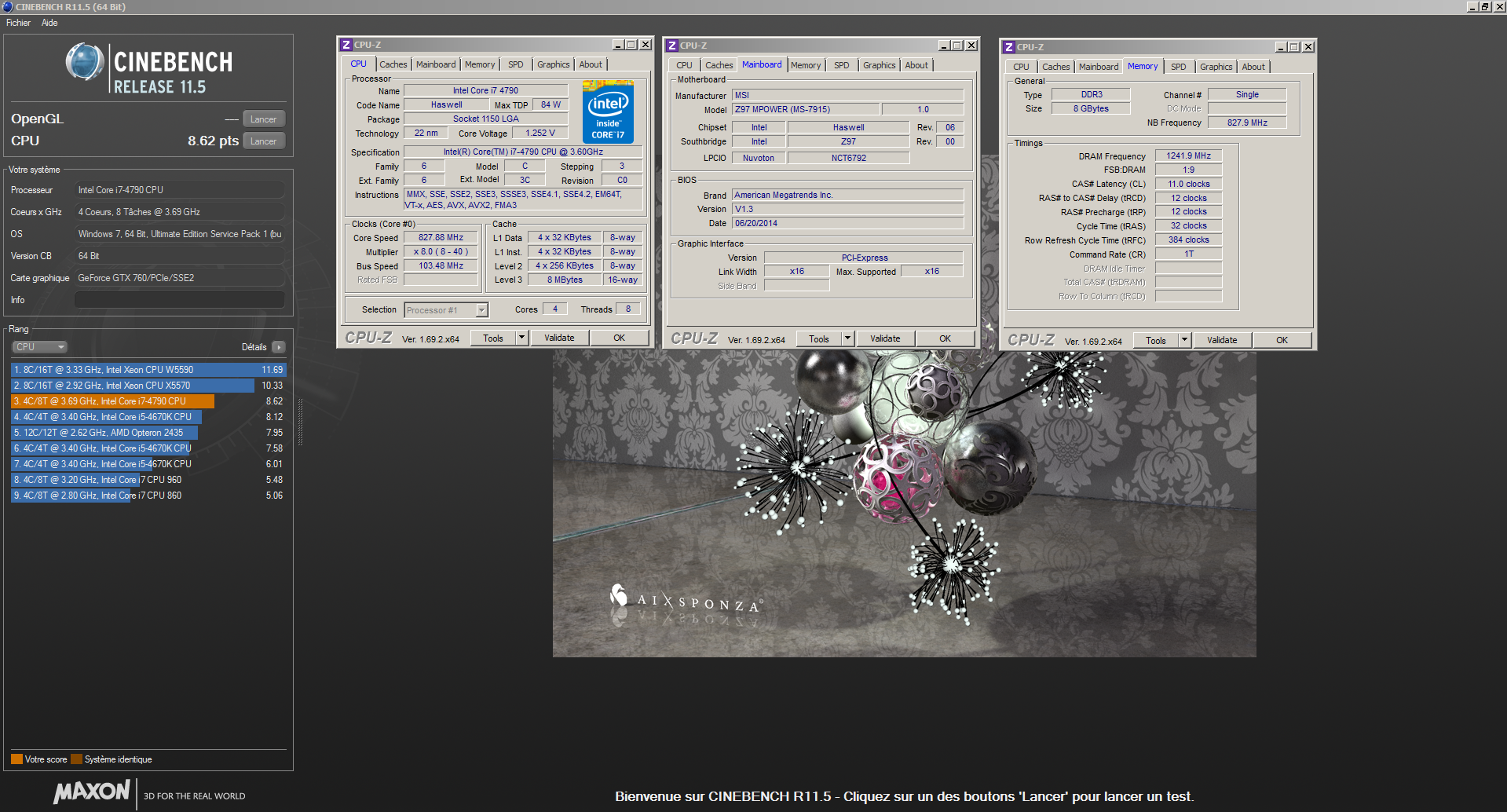
Task: Click the rendered spheres scene image
Action: pos(904,503)
